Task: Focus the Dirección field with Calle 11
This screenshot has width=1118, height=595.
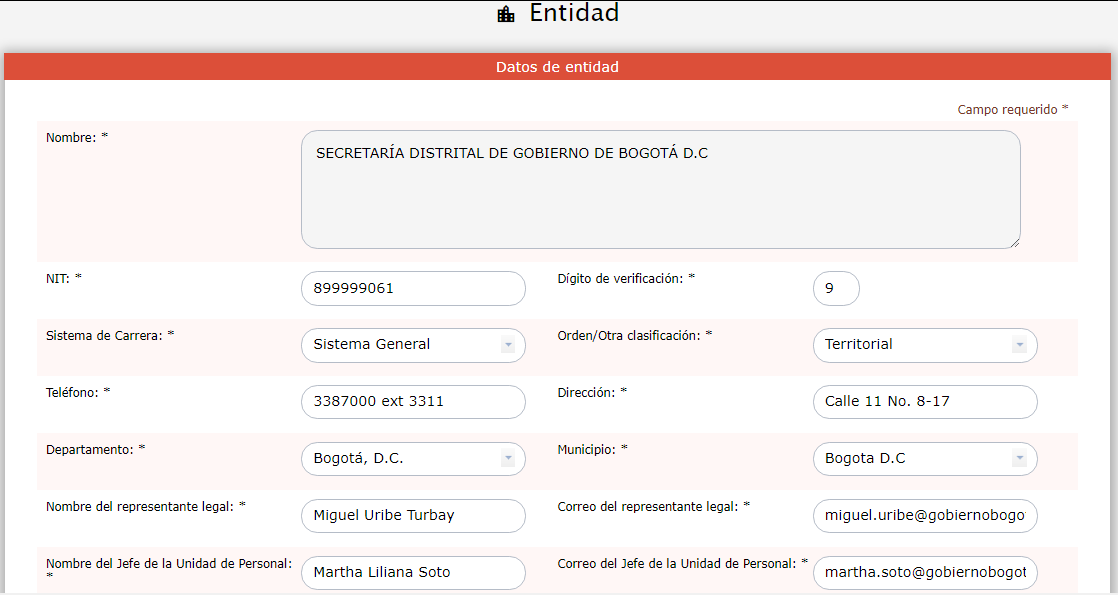Action: [x=924, y=402]
